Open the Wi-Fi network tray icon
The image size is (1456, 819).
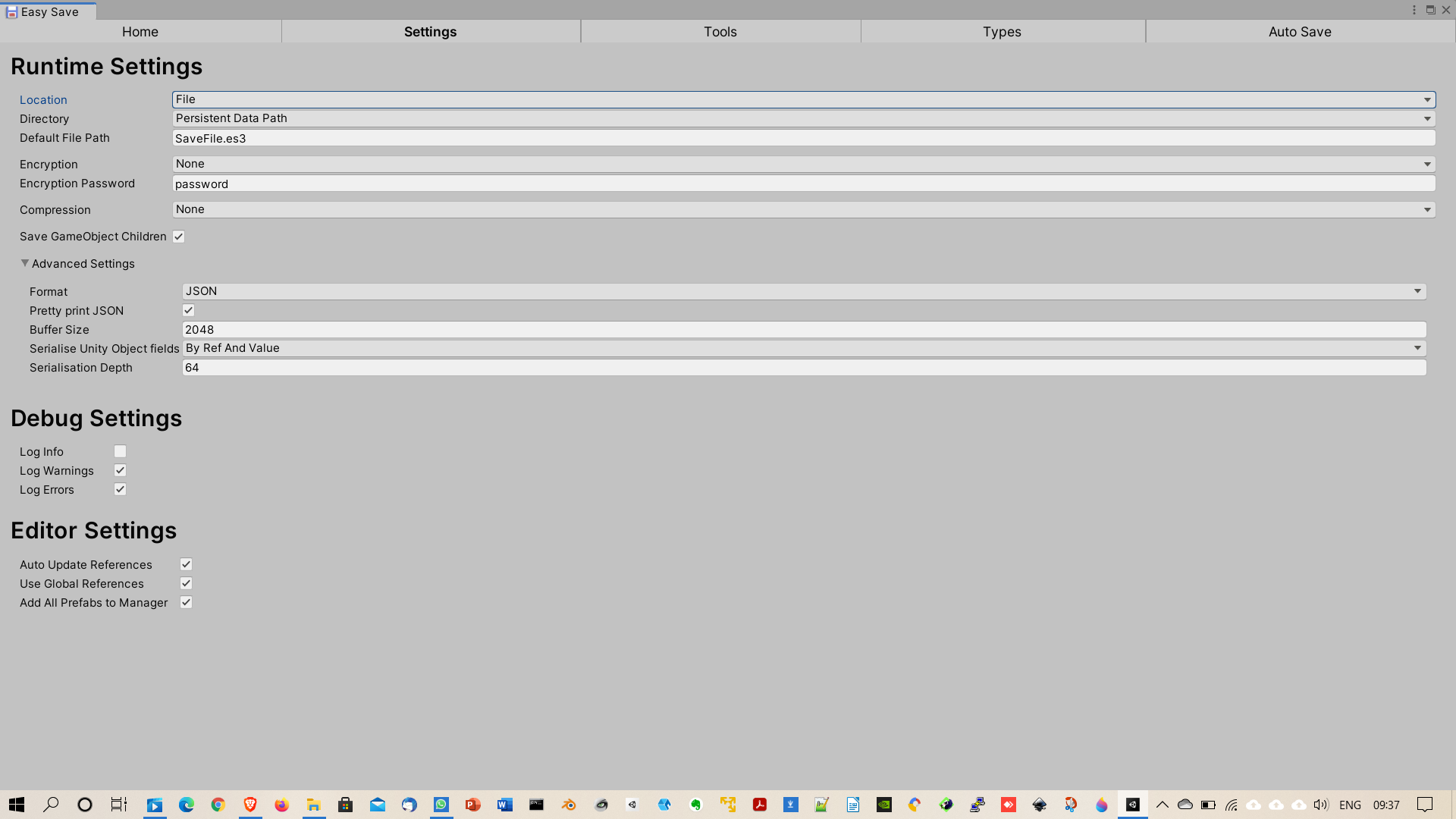[x=1231, y=805]
